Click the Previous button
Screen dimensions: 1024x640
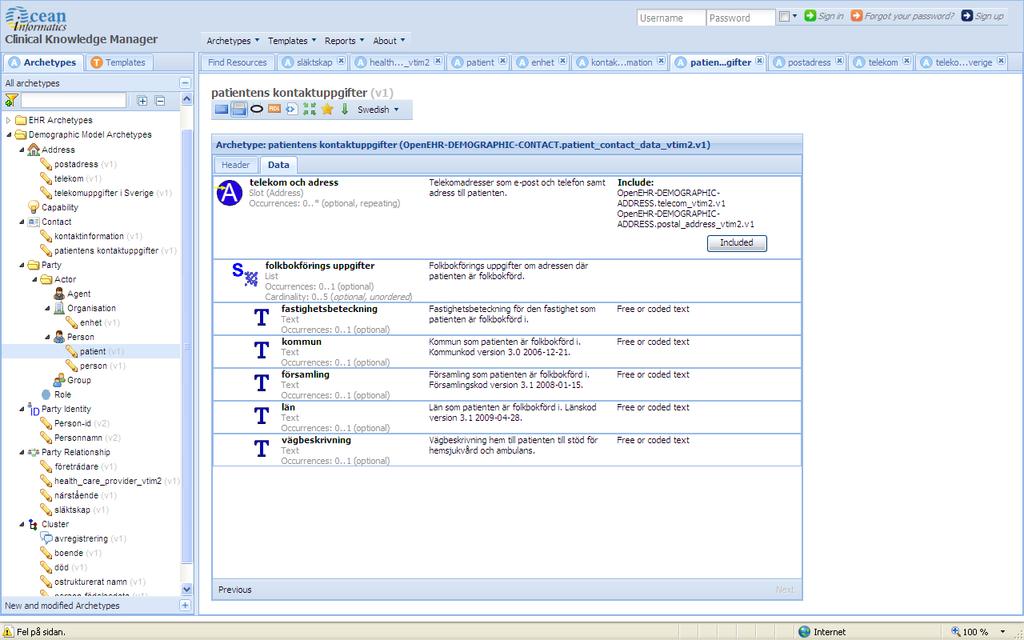pos(235,590)
